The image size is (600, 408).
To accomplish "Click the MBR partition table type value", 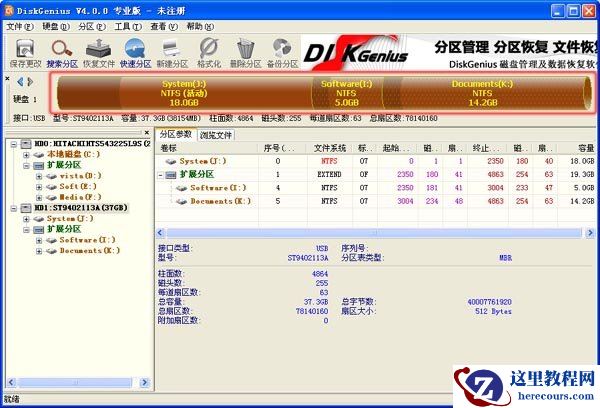I will (x=505, y=258).
